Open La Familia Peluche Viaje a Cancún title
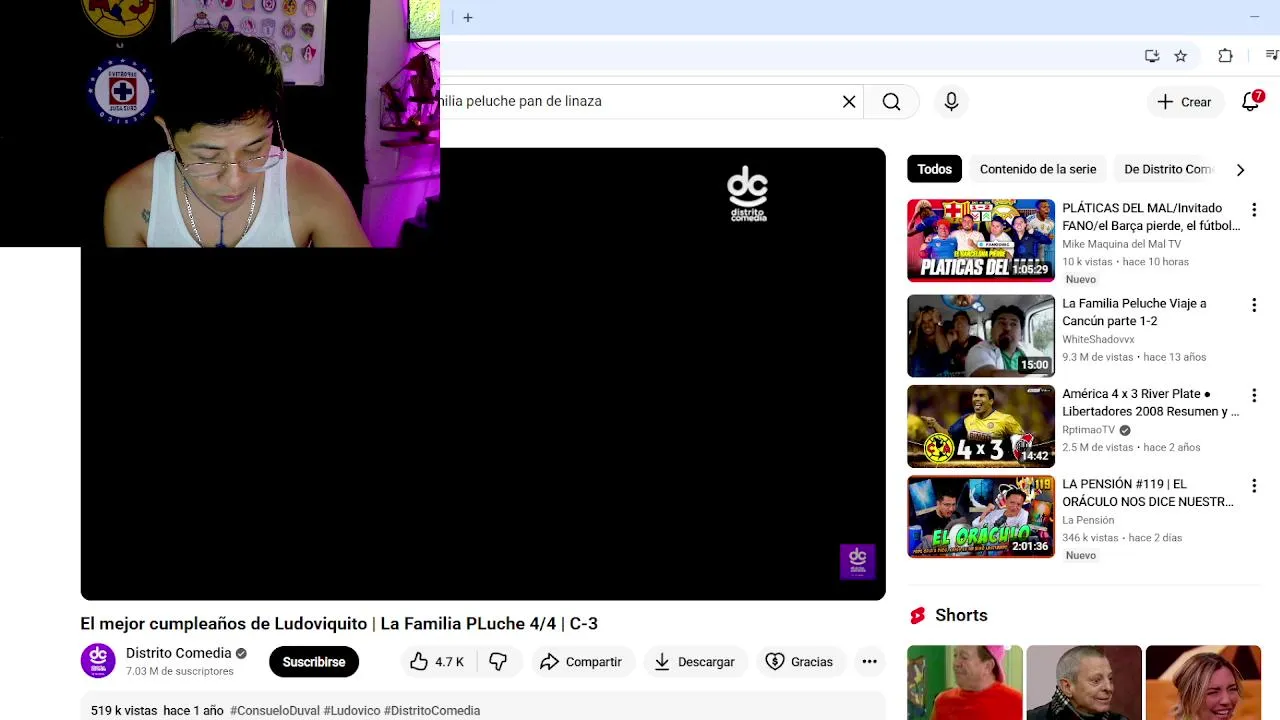The image size is (1280, 720). (1134, 312)
